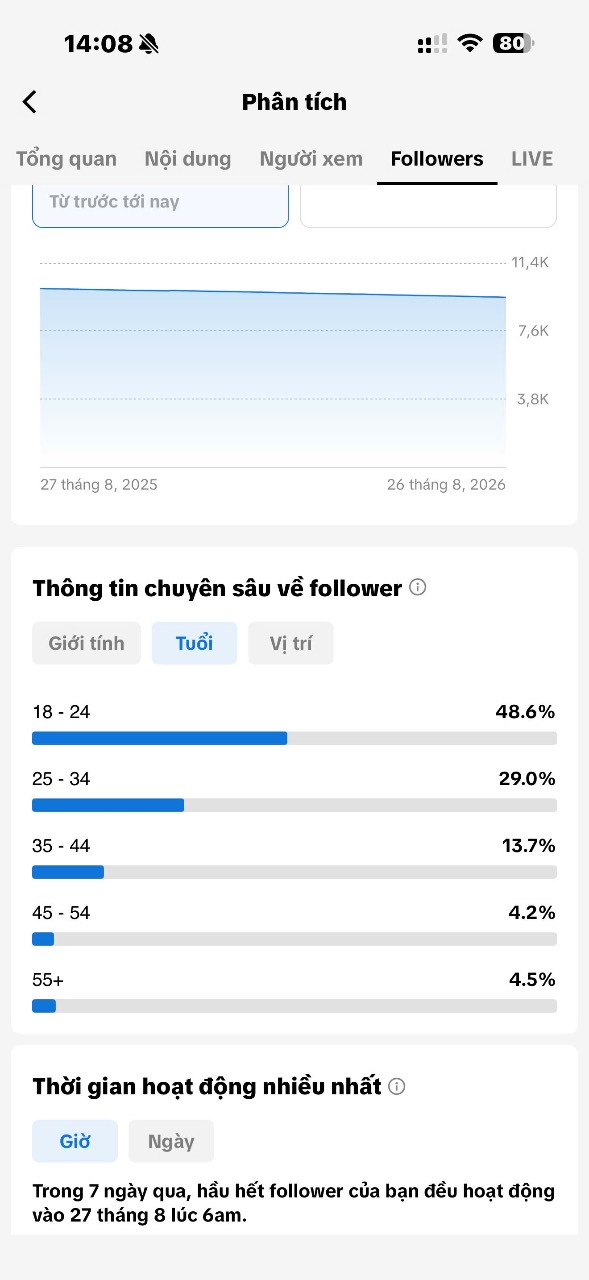This screenshot has height=1280, width=589.
Task: Switch activity view to Ngày
Action: coord(171,1141)
